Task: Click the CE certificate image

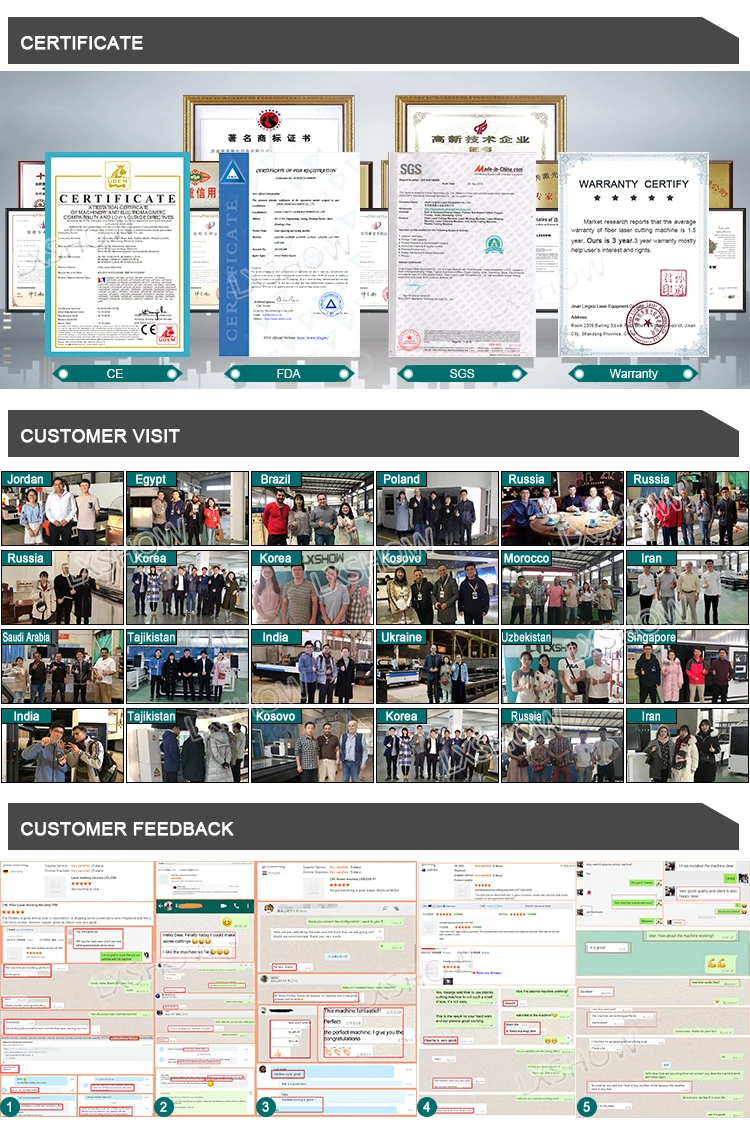Action: 117,254
